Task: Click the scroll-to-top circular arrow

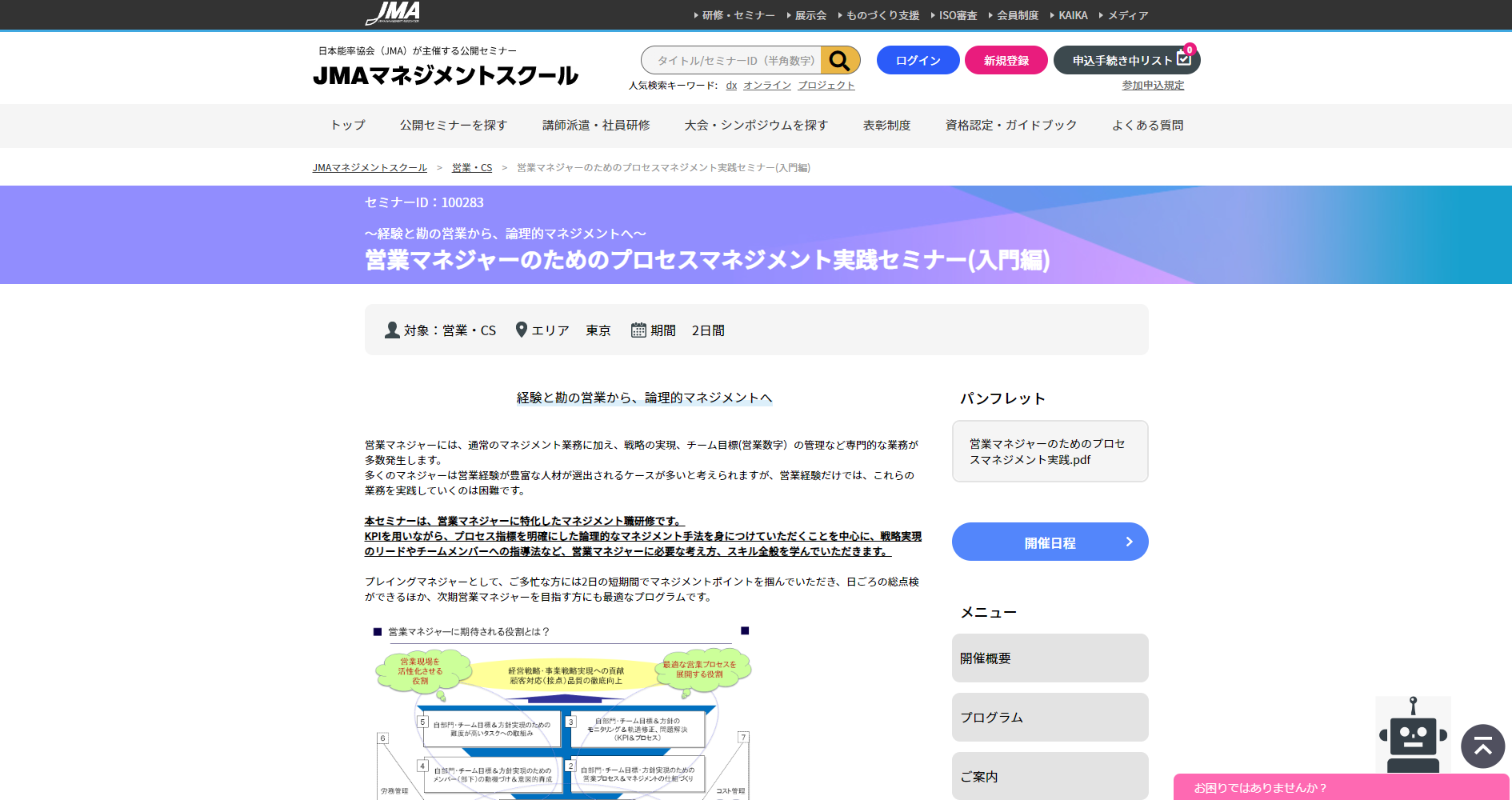Action: click(1483, 746)
